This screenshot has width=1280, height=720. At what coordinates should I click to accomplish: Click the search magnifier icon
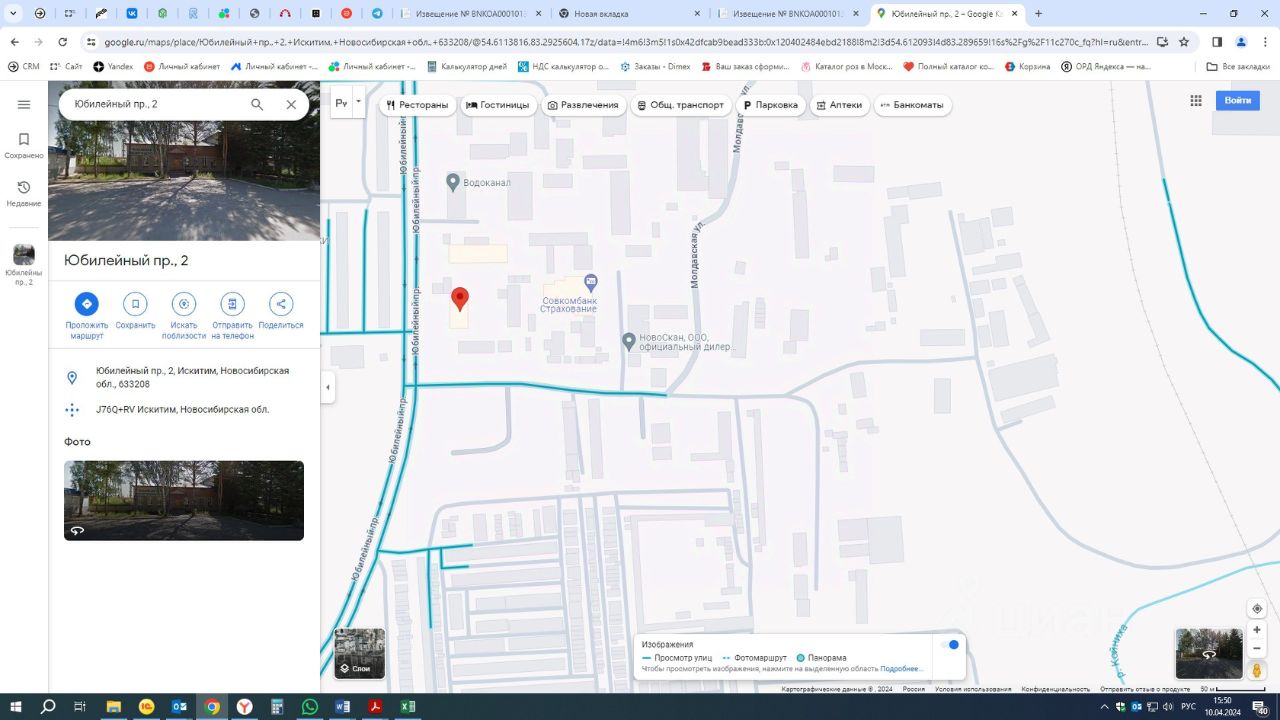coord(257,105)
